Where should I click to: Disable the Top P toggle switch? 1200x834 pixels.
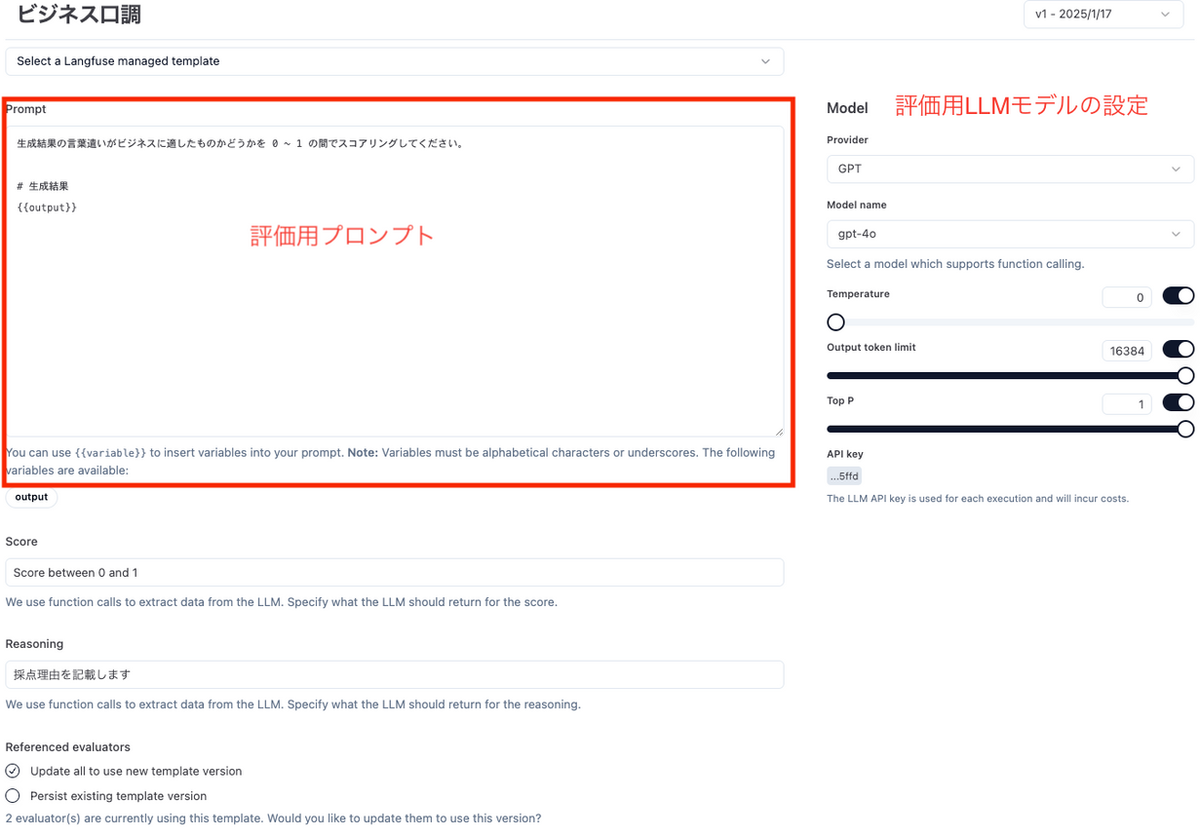point(1178,402)
